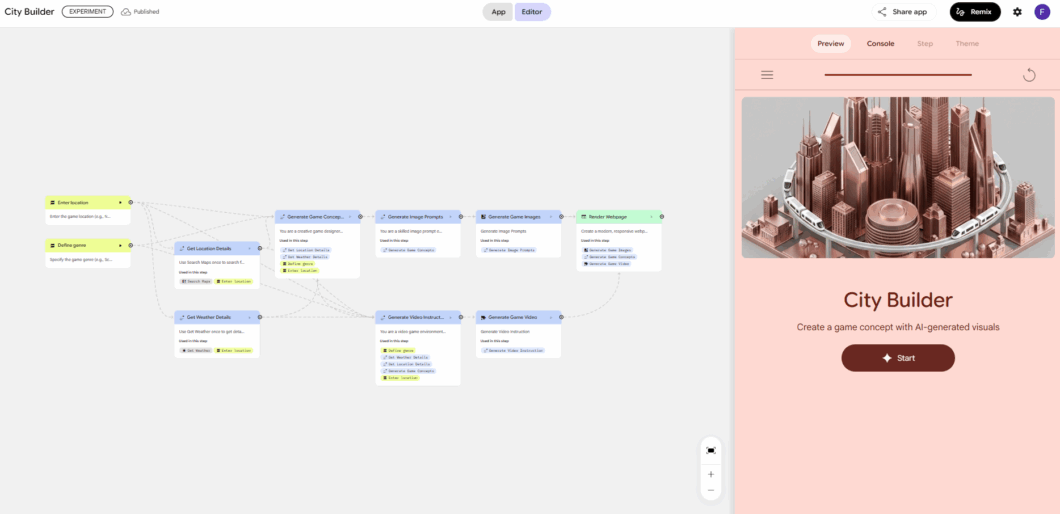Click the user avatar F icon
The image size is (1060, 514).
[x=1042, y=12]
